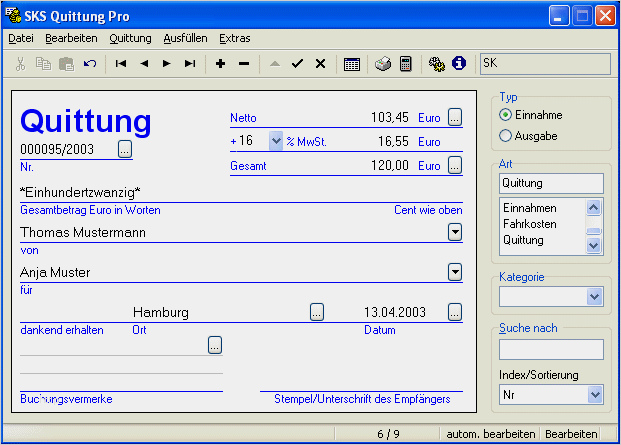Click the ellipsis button beside Gesamt amount
The image size is (621, 445).
click(455, 165)
